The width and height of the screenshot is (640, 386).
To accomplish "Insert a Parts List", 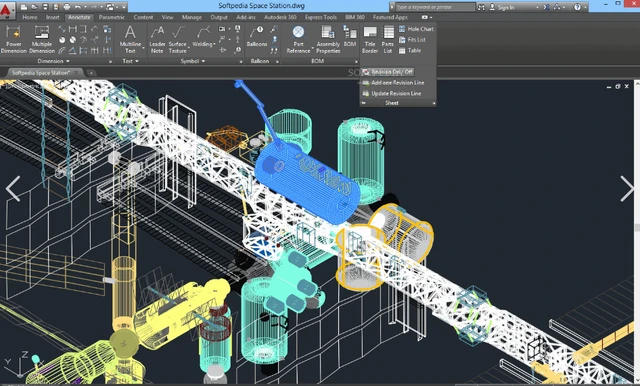I will (388, 39).
